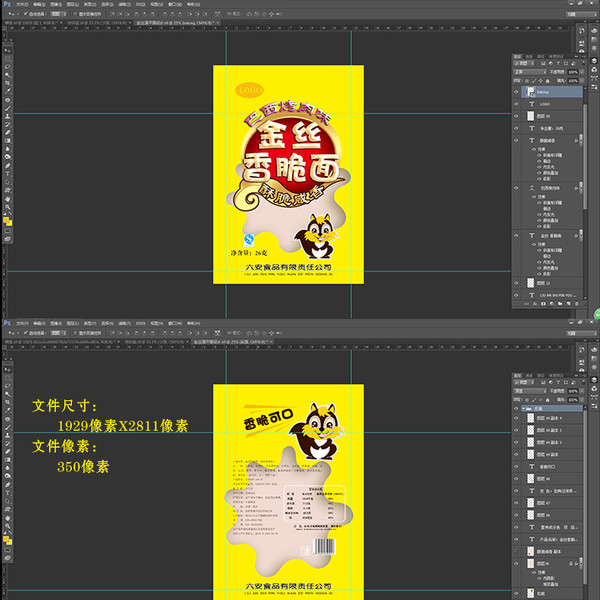
Task: Switch to Paths tab in lower Layers panel
Action: (x=541, y=375)
